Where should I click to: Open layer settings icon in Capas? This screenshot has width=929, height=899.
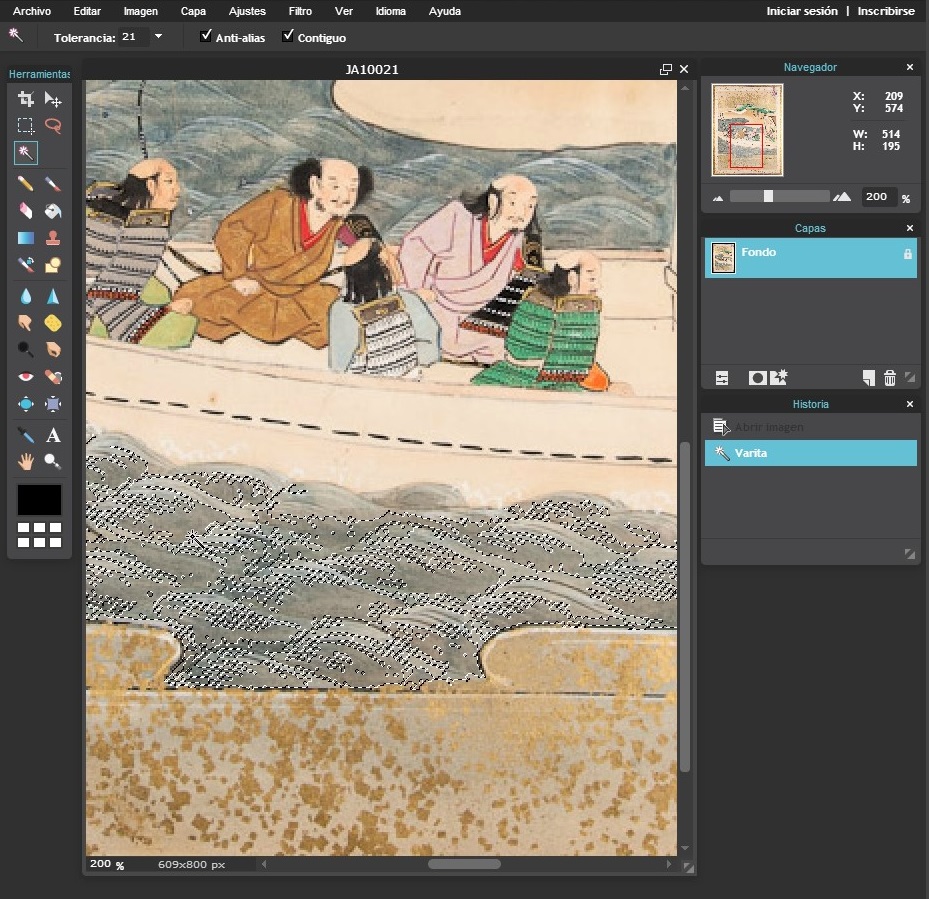pyautogui.click(x=722, y=378)
